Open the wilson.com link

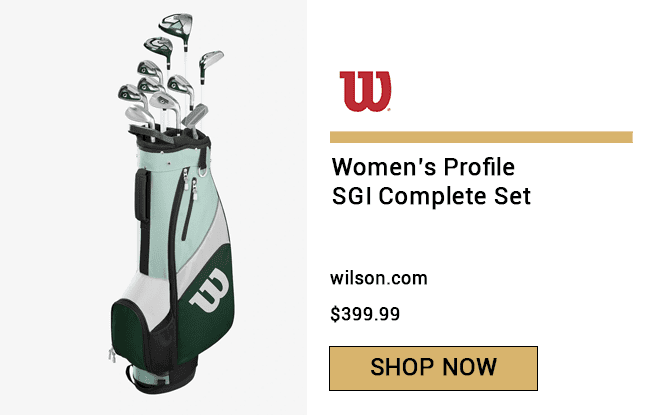pos(378,278)
